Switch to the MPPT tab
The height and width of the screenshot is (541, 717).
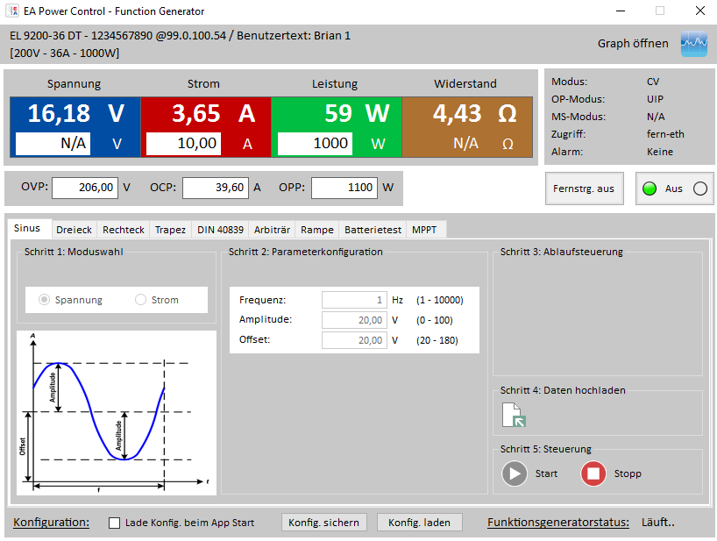pyautogui.click(x=426, y=230)
